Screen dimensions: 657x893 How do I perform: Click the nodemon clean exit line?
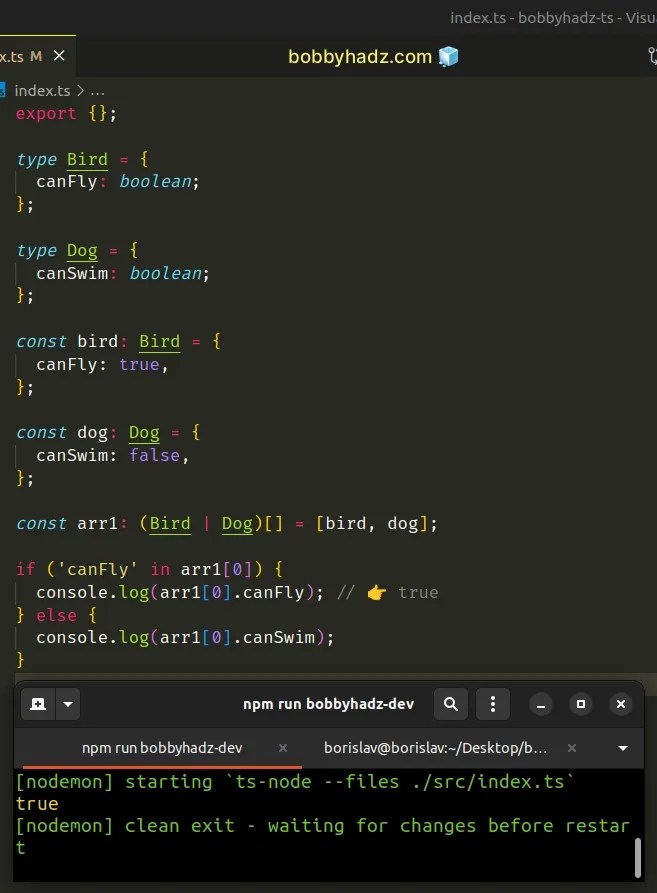point(322,837)
